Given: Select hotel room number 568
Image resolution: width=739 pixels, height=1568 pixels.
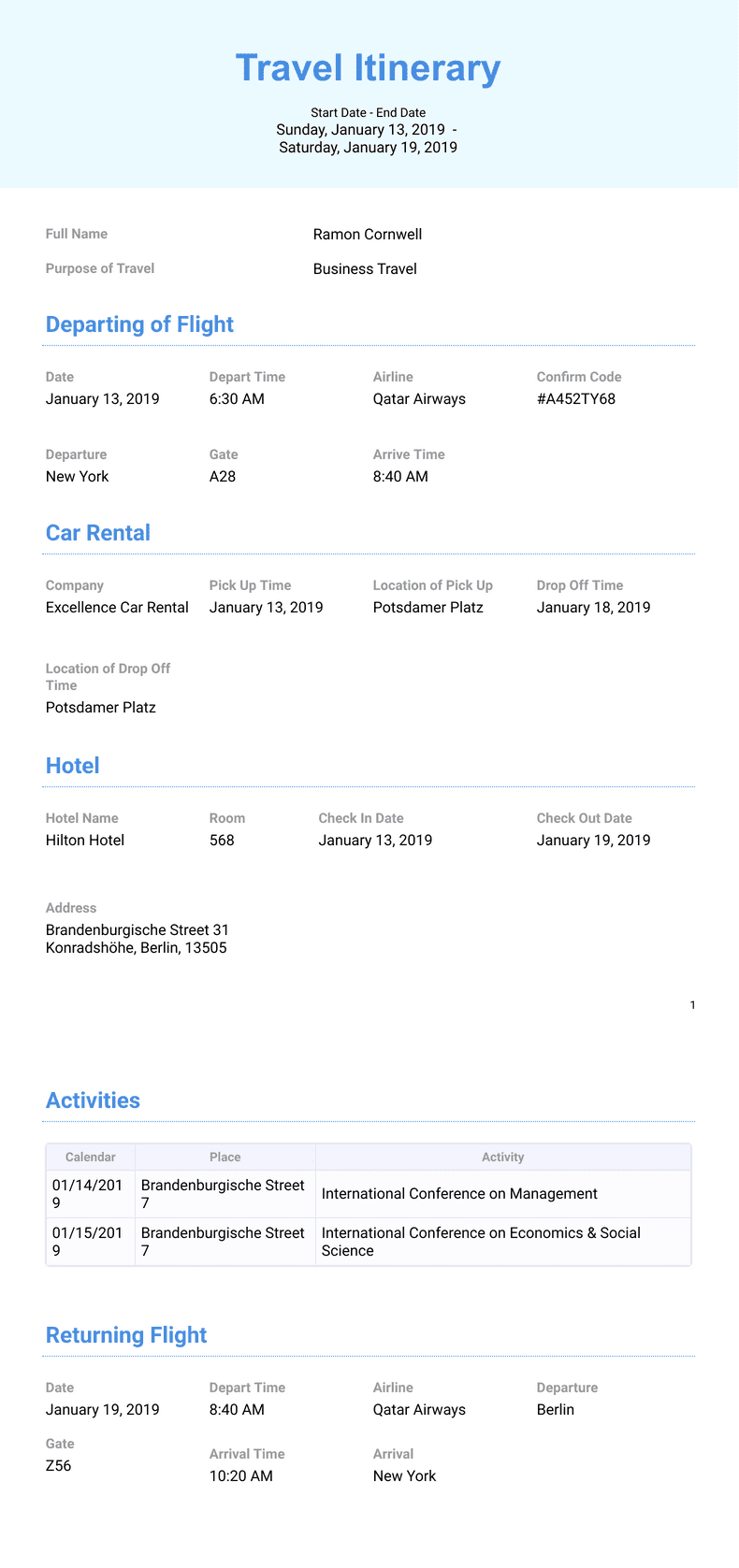Looking at the screenshot, I should [222, 841].
